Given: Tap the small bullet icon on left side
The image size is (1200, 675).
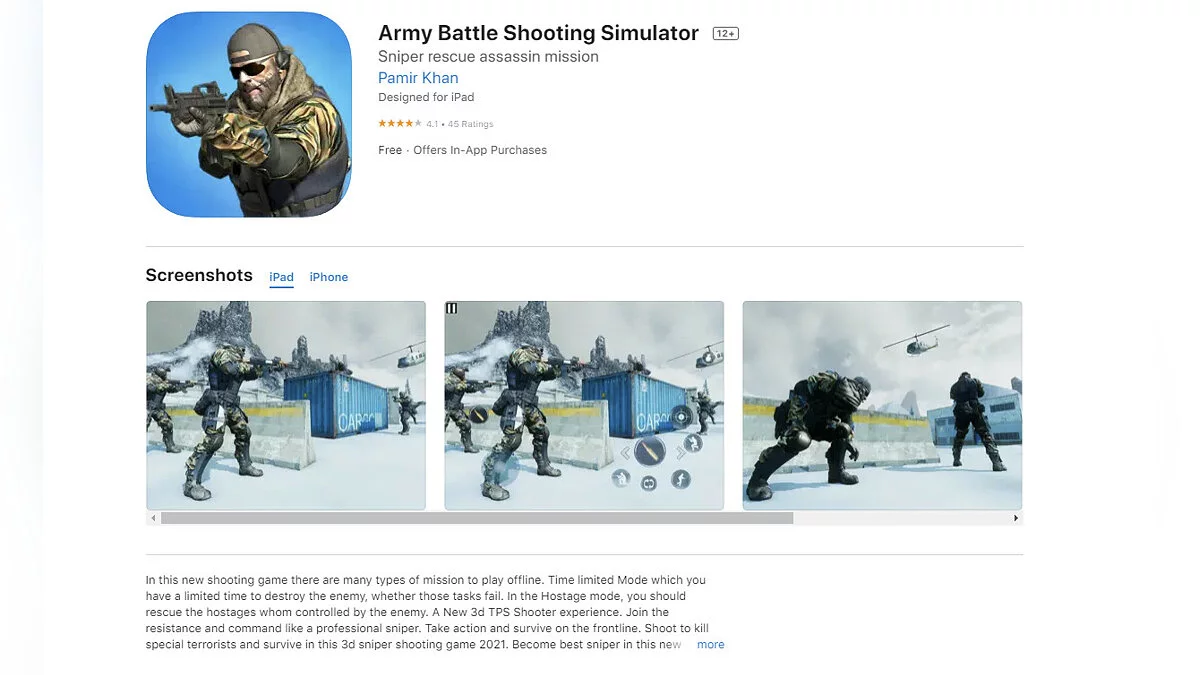Looking at the screenshot, I should tap(479, 414).
